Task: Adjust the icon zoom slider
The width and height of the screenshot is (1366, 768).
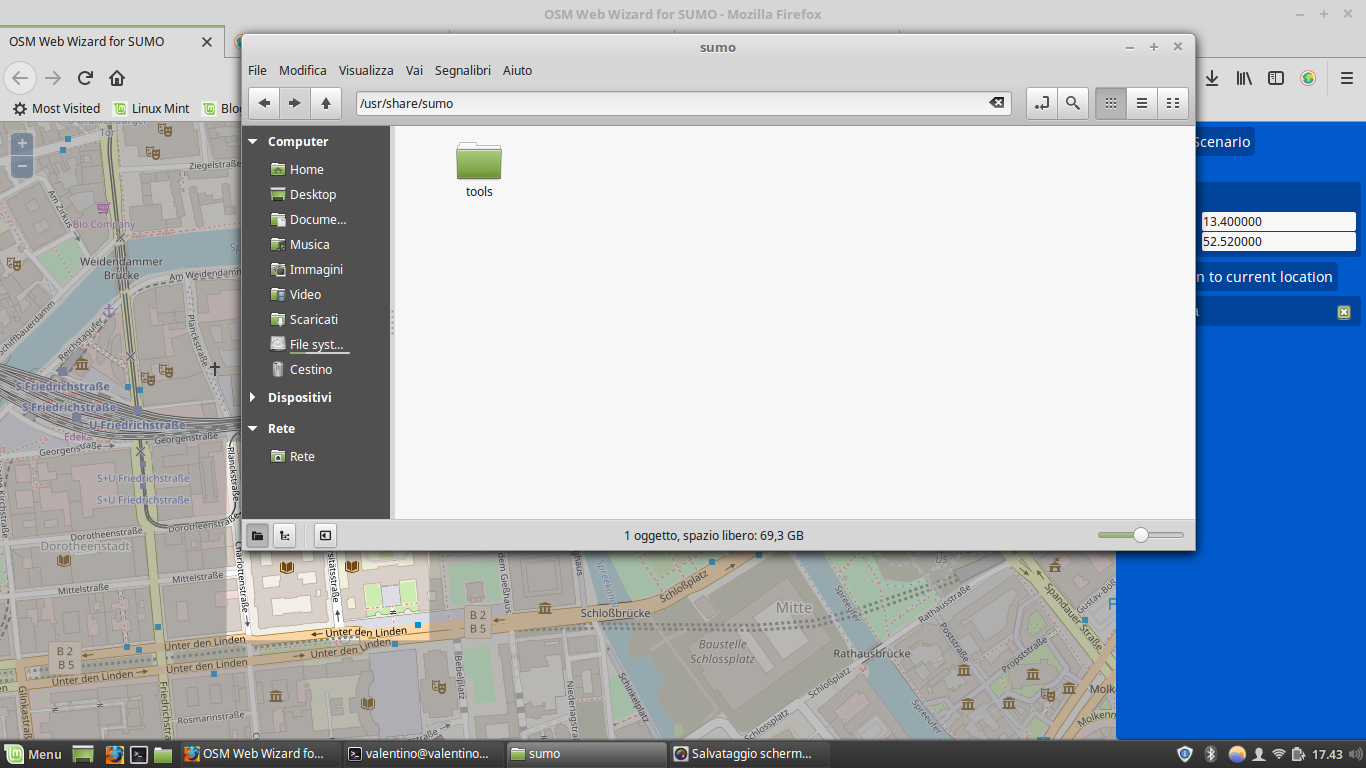Action: 1141,536
